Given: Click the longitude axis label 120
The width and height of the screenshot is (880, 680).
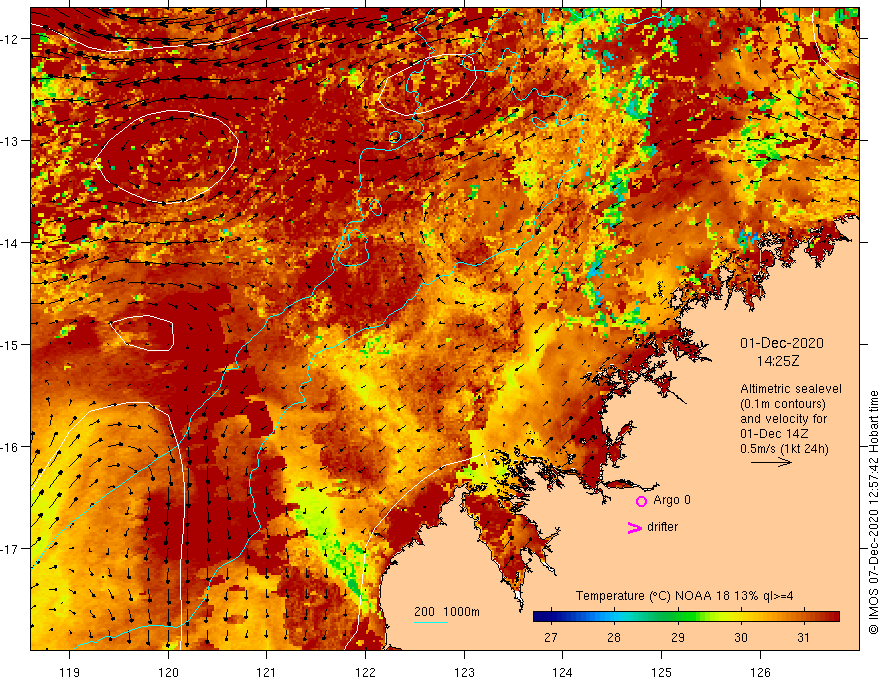Looking at the screenshot, I should 168,672.
